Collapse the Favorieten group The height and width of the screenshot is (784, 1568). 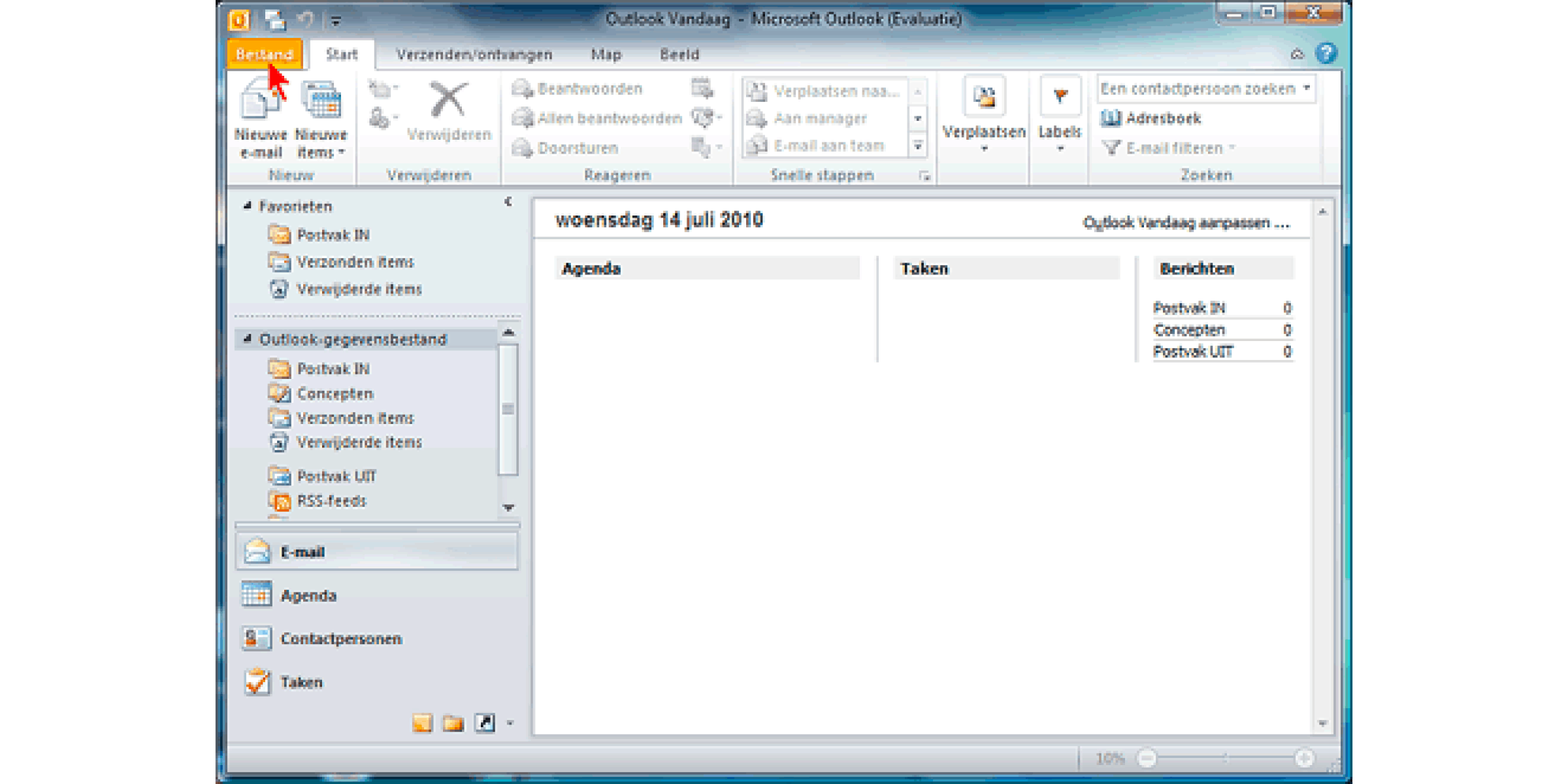248,206
